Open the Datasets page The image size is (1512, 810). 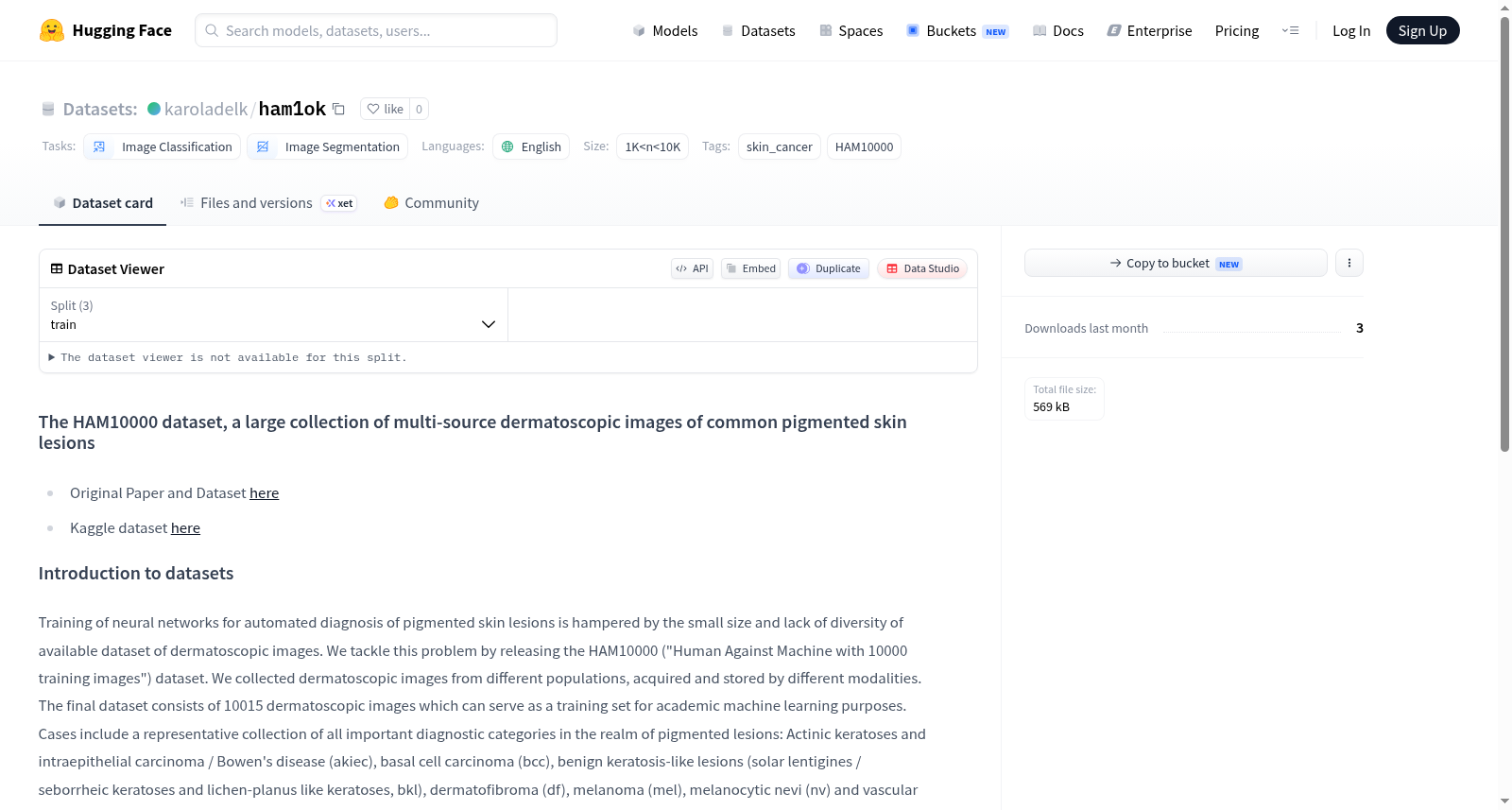[x=759, y=31]
